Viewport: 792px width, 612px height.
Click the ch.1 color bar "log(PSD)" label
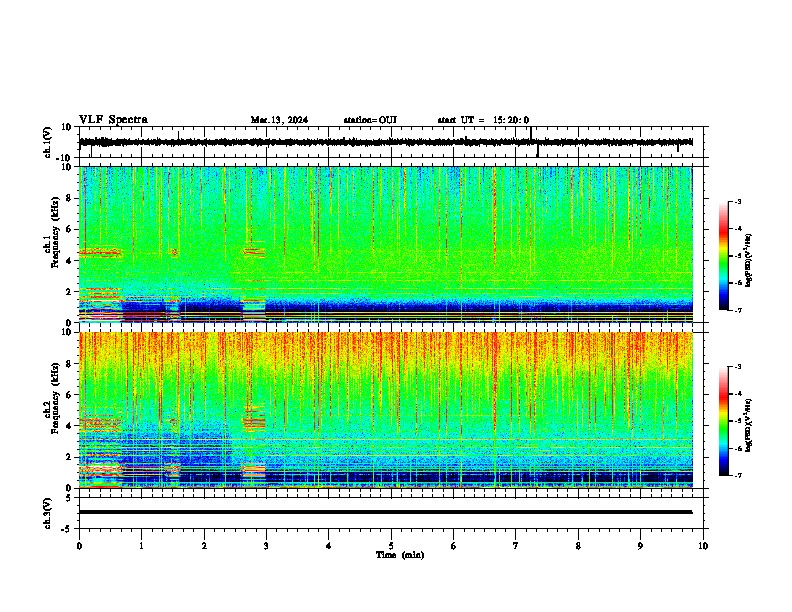pyautogui.click(x=748, y=260)
